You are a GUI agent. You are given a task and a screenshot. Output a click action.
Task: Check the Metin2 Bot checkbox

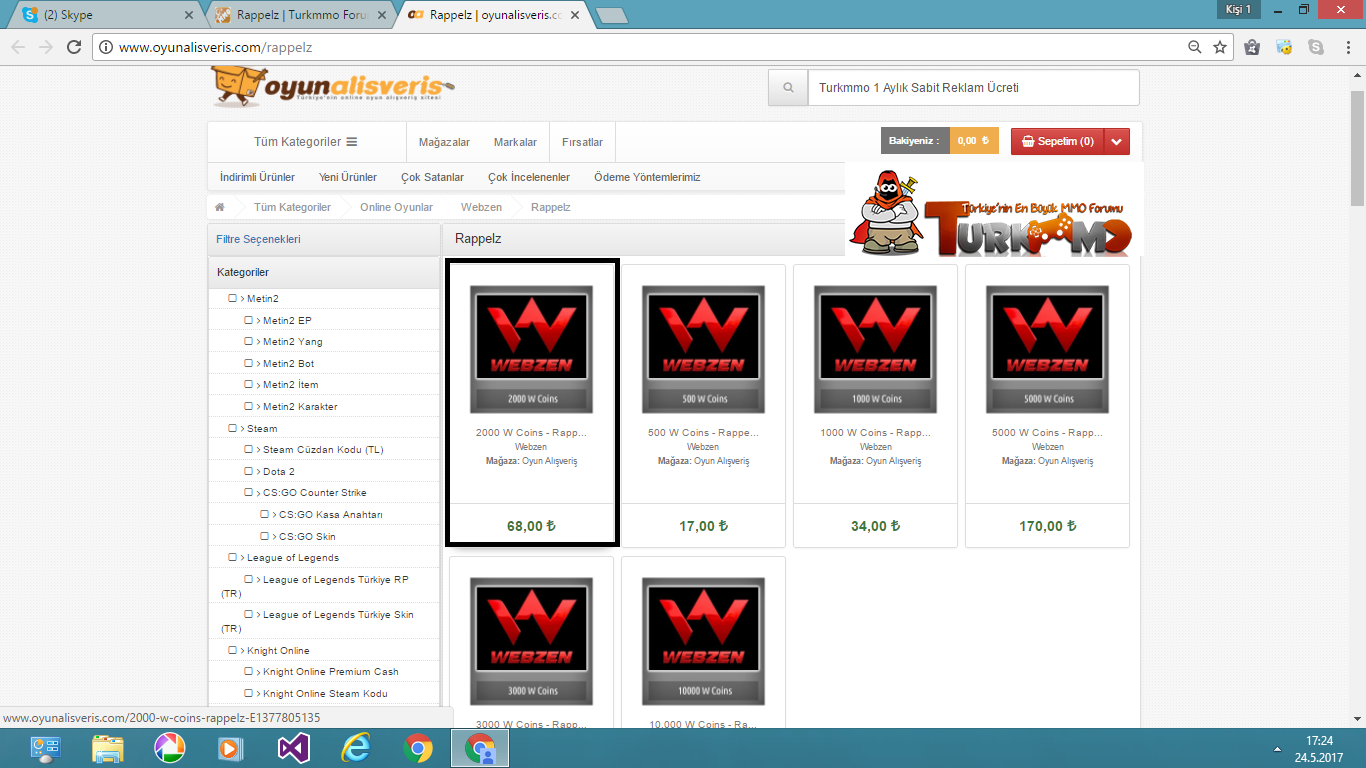[249, 363]
